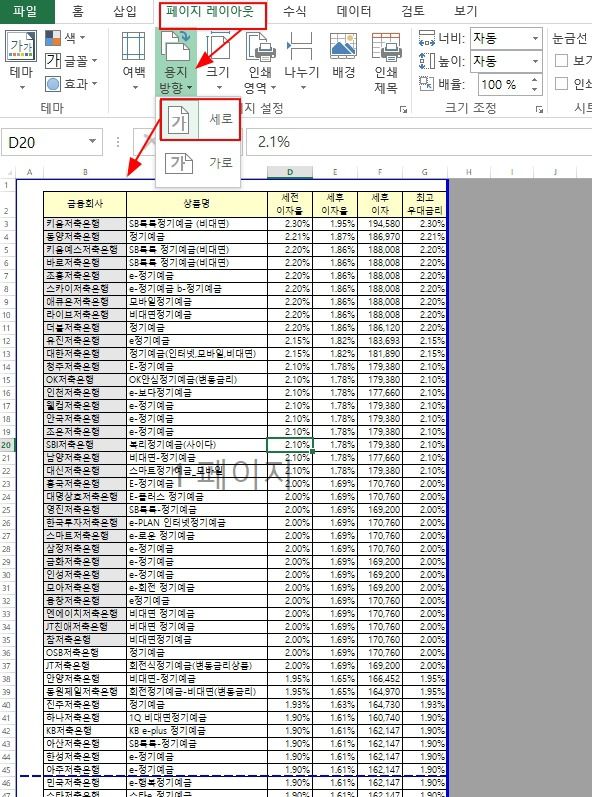Click the 크기 paper size icon
592x797 pixels.
pos(217,47)
